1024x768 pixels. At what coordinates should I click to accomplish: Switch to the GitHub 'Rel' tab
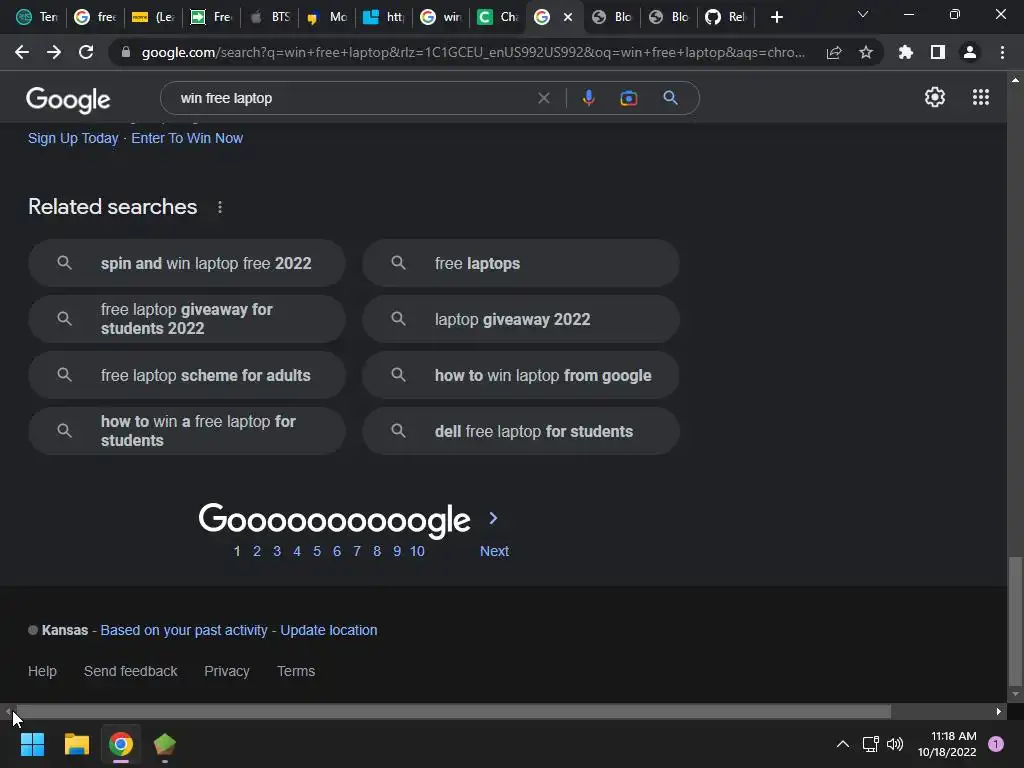[726, 17]
